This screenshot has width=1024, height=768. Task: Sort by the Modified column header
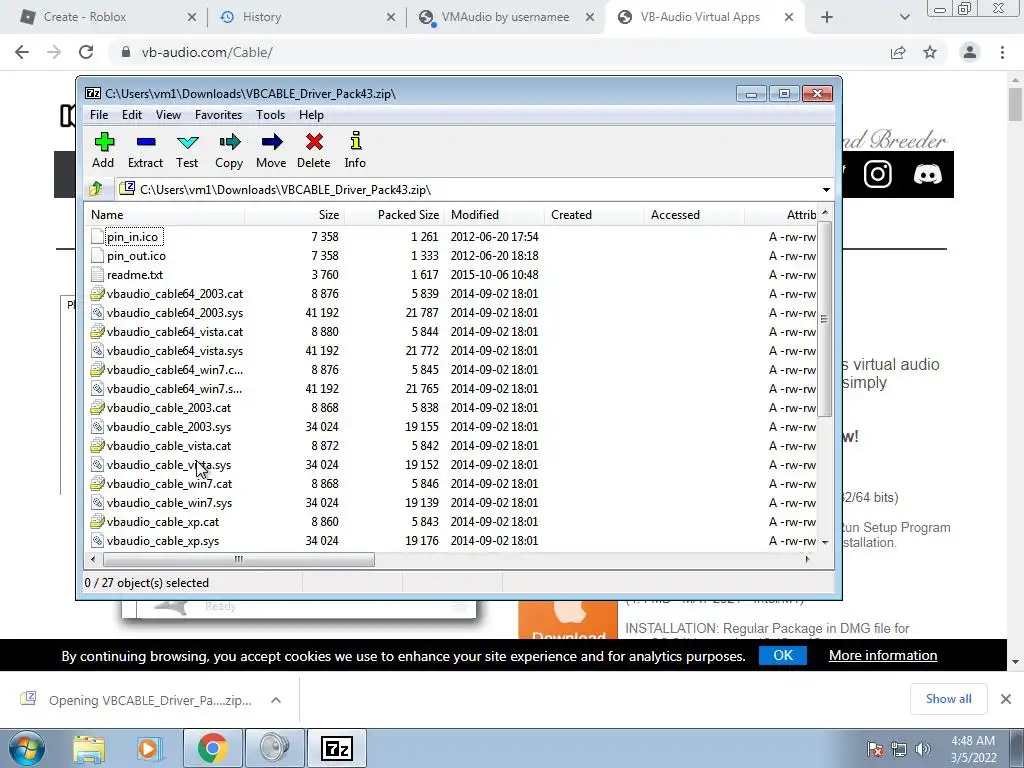tap(494, 215)
